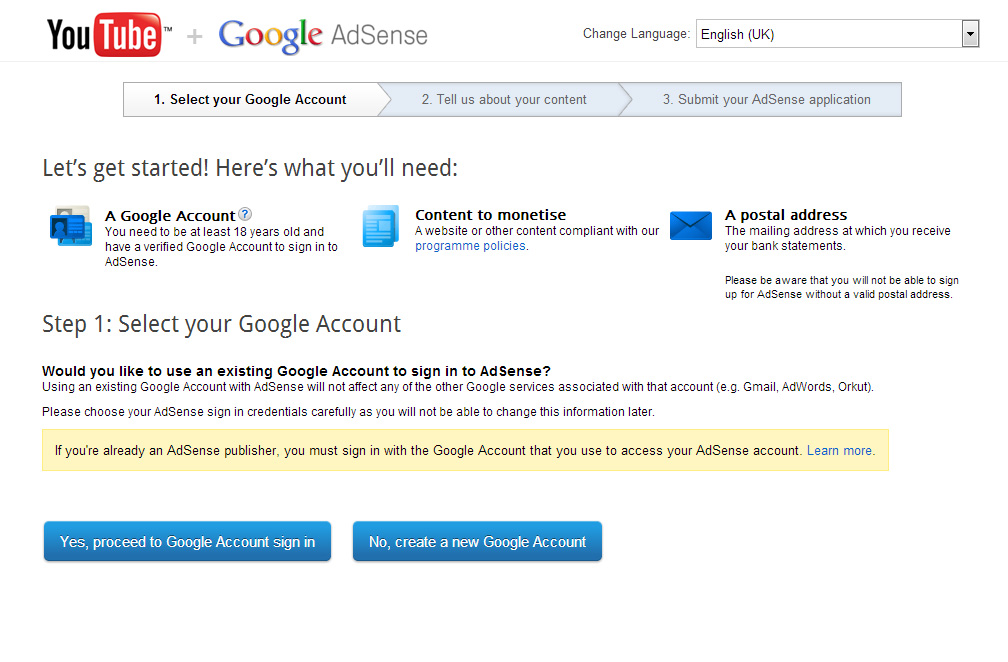Click the Step 1: Select your Google Account heading

tap(221, 324)
